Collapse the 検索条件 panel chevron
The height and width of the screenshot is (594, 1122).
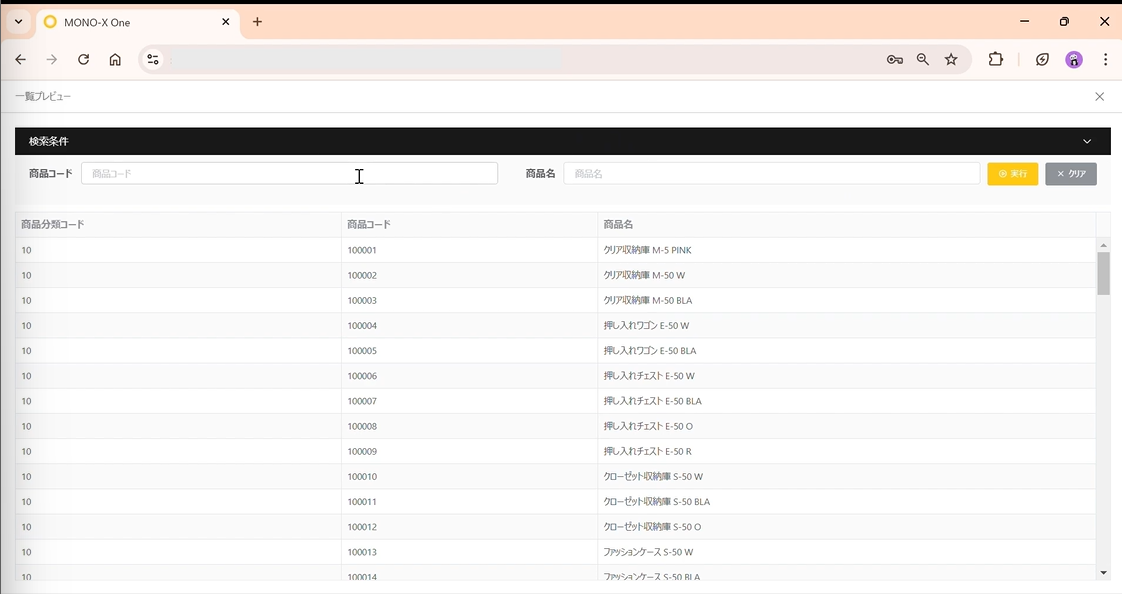pos(1087,141)
